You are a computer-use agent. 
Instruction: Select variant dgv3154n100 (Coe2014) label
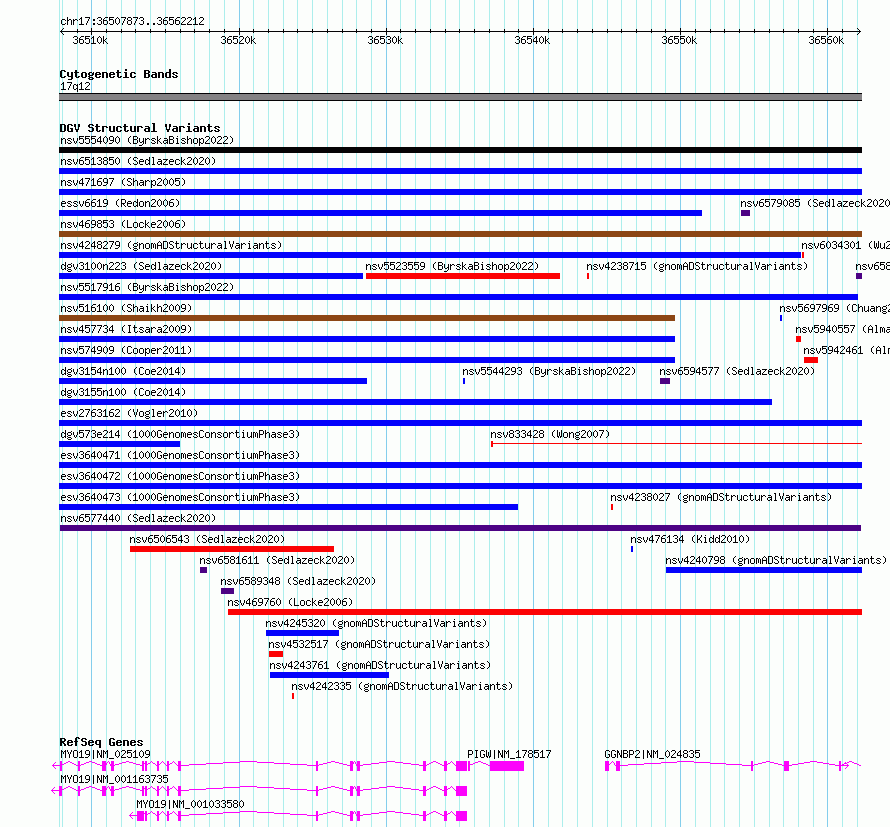pos(123,371)
